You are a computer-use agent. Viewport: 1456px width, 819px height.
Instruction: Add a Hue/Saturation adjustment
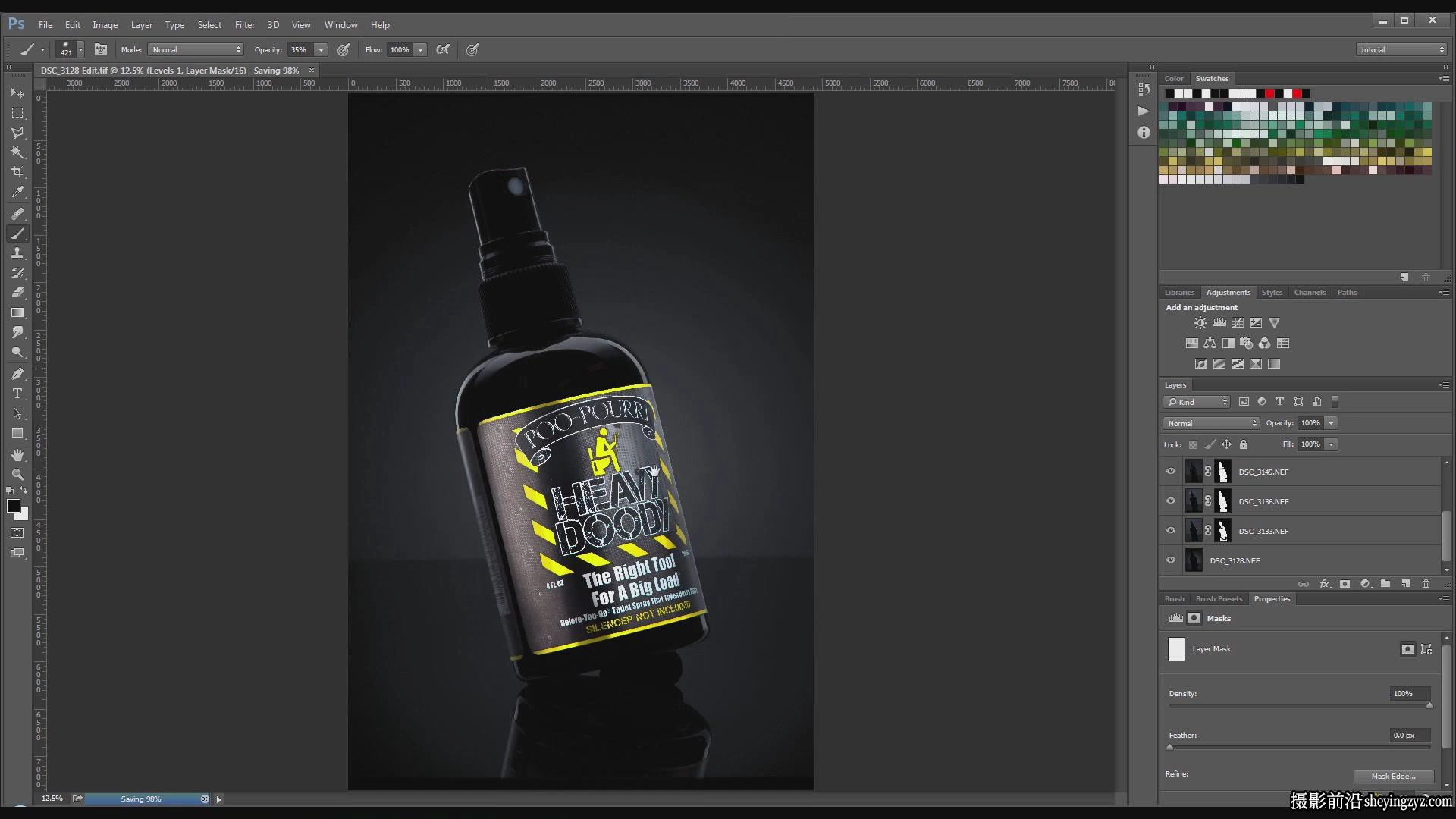tap(1192, 344)
